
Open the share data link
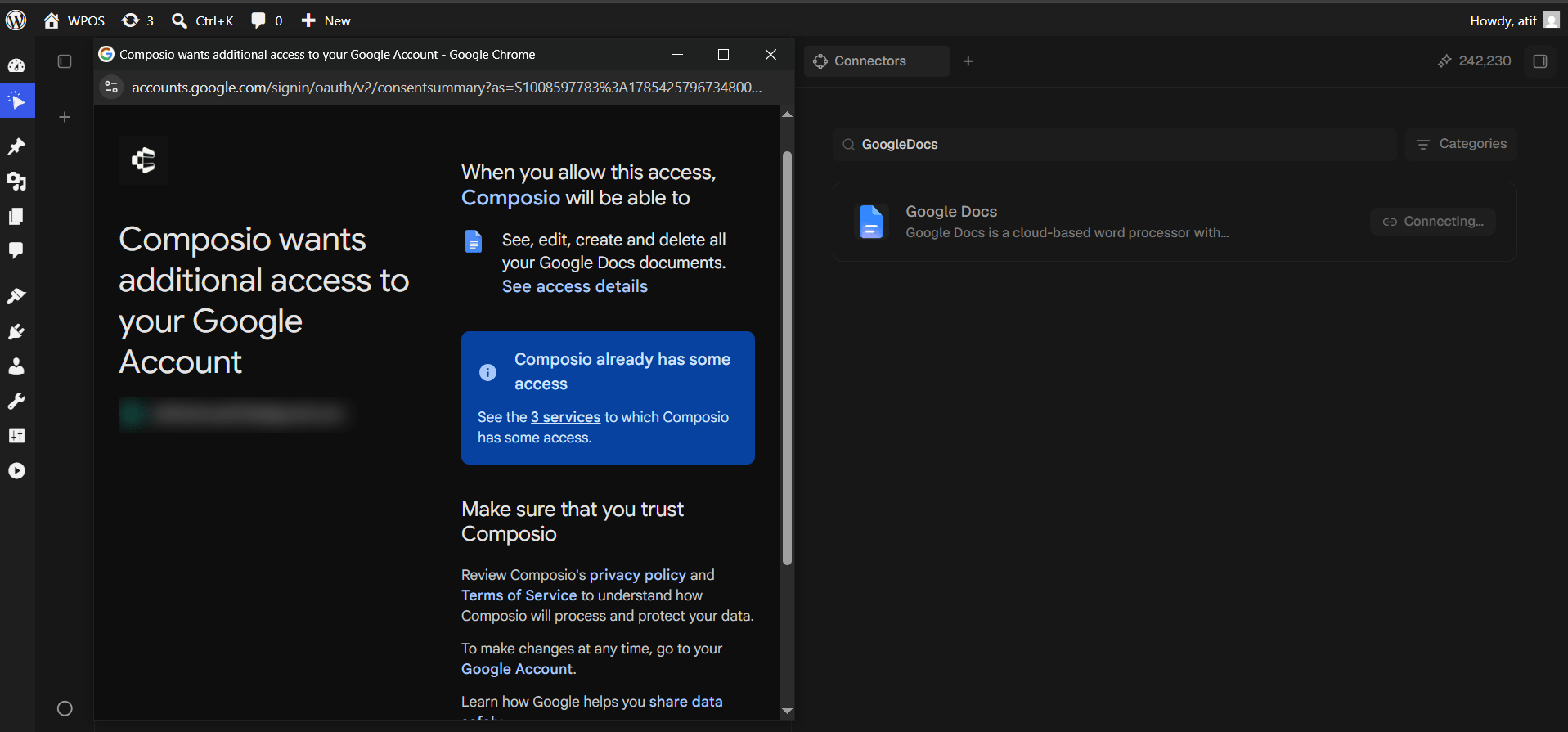click(x=685, y=702)
